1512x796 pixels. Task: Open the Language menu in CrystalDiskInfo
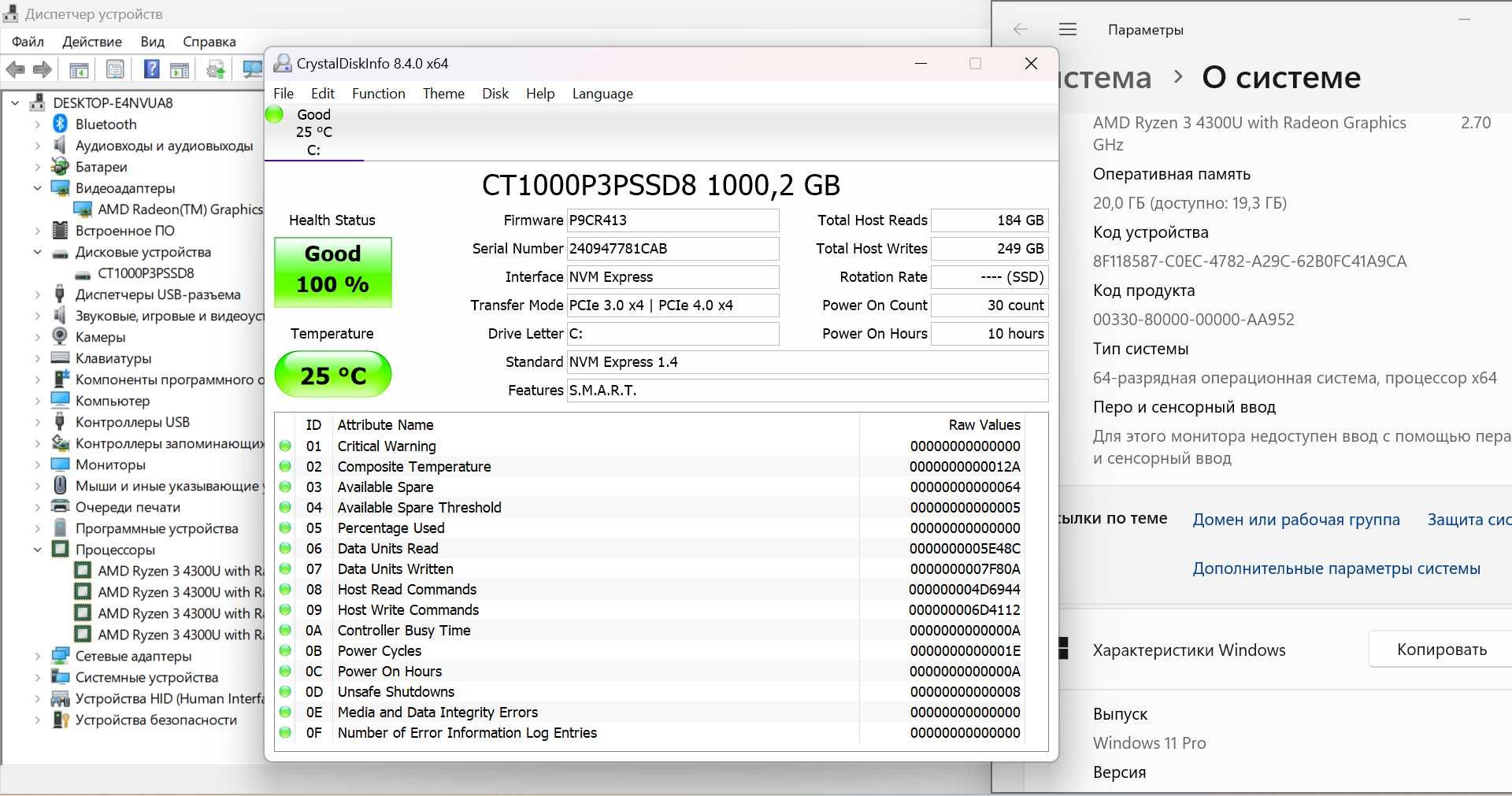602,93
